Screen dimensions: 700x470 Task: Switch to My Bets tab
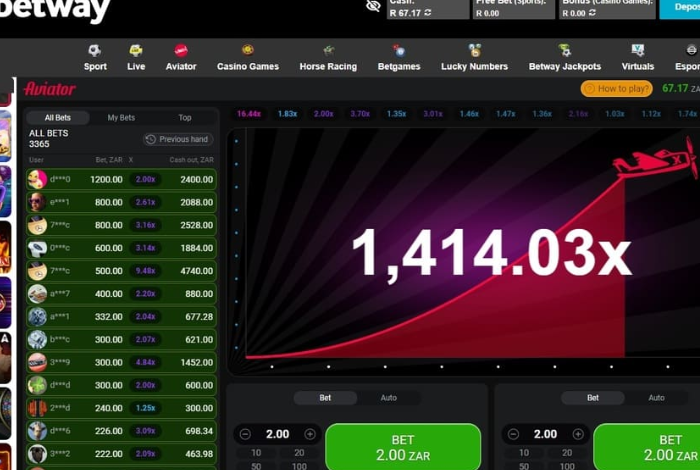[121, 118]
